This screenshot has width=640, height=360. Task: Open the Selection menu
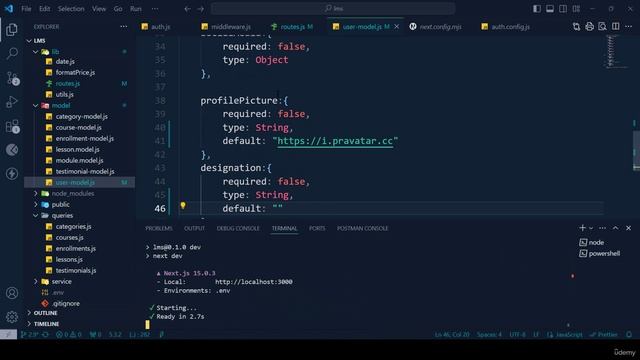coord(71,9)
